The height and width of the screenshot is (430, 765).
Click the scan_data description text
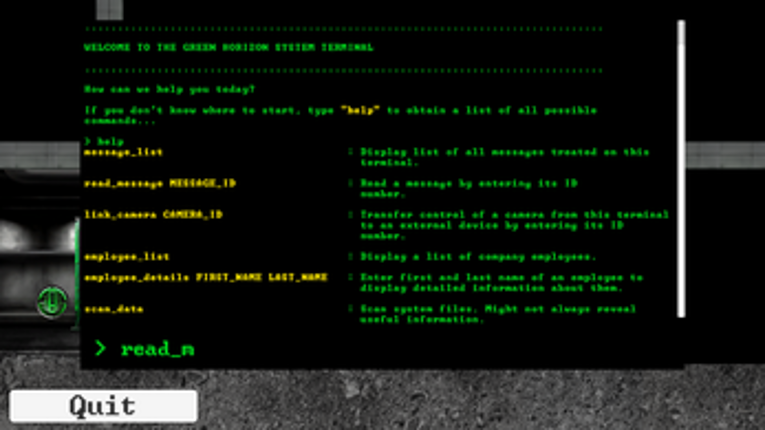click(498, 314)
